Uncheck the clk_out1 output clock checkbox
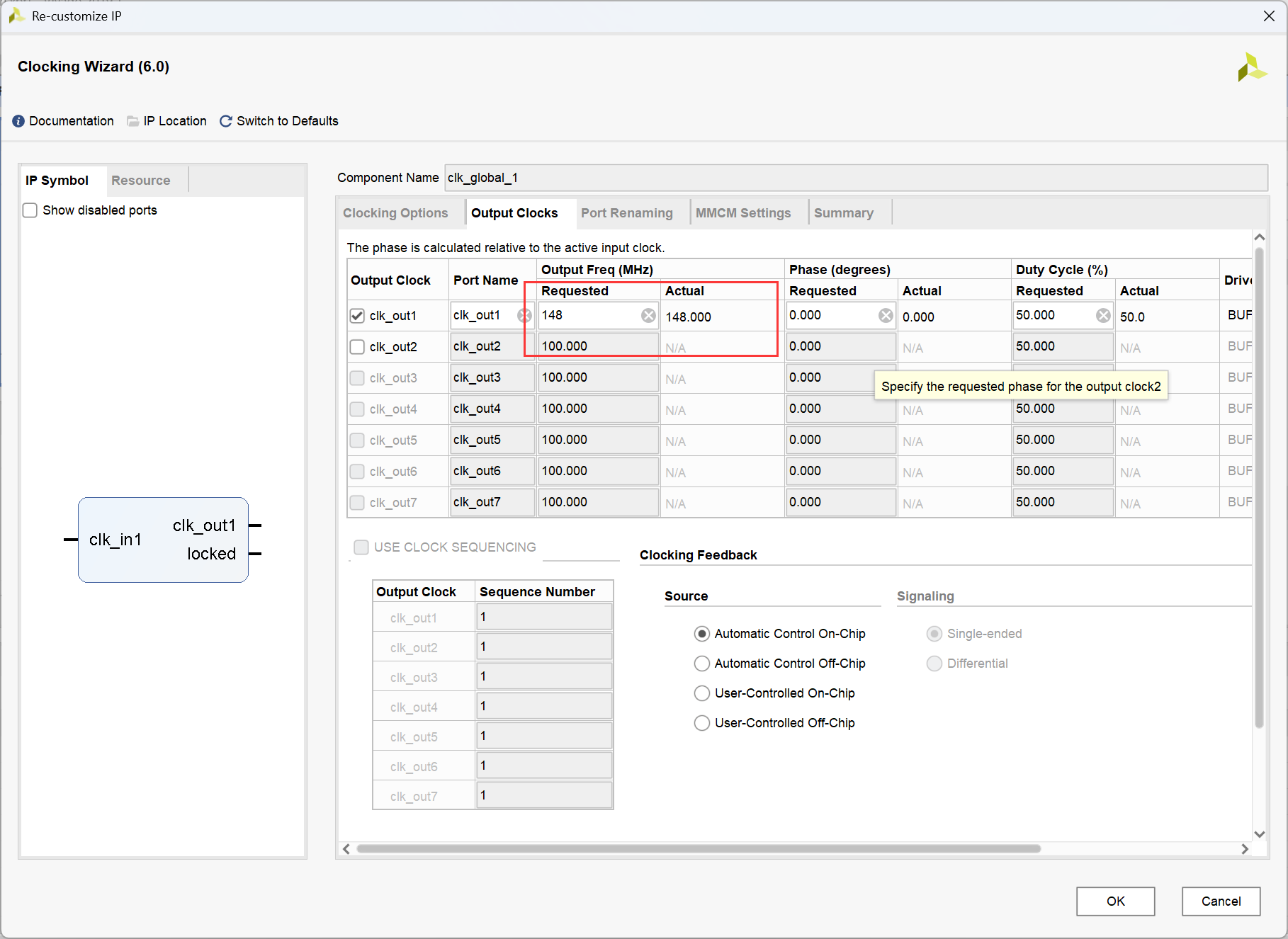This screenshot has width=1288, height=939. point(357,316)
